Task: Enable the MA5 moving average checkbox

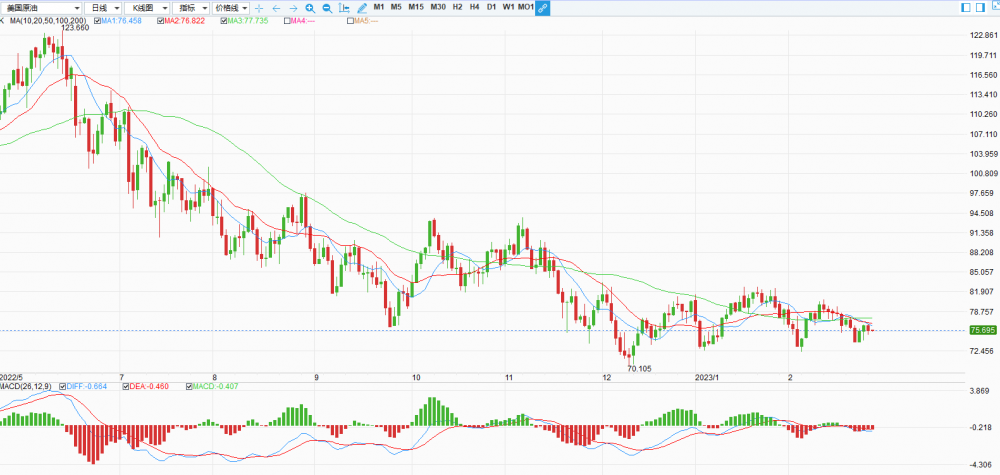Action: tap(349, 21)
